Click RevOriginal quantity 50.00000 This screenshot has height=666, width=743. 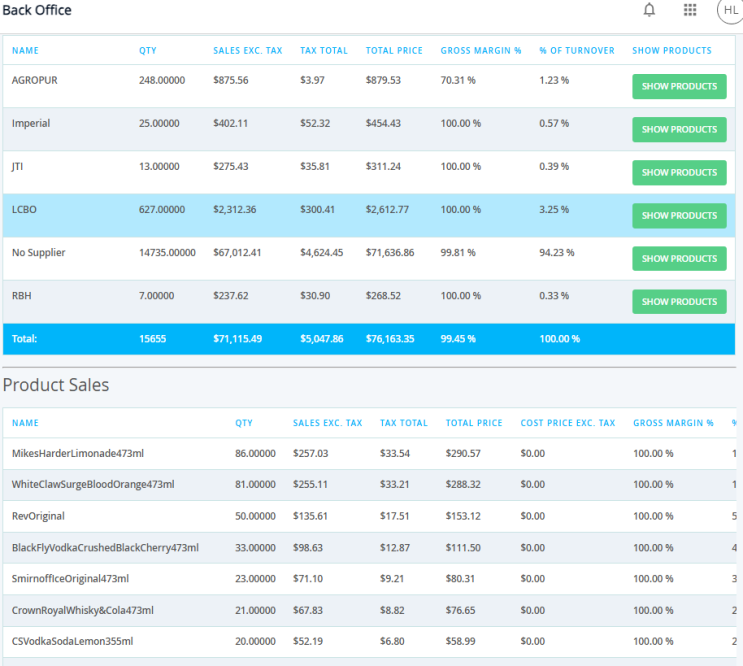[x=255, y=516]
